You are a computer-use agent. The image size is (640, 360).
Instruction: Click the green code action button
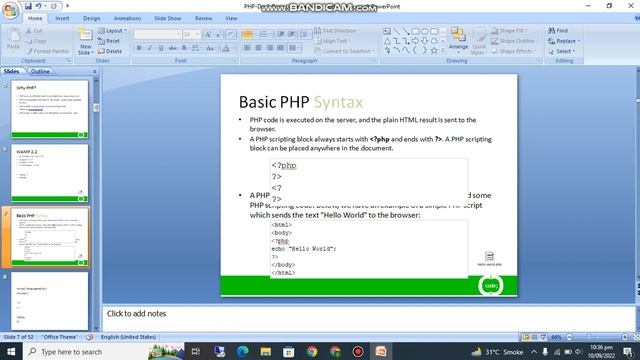point(491,286)
